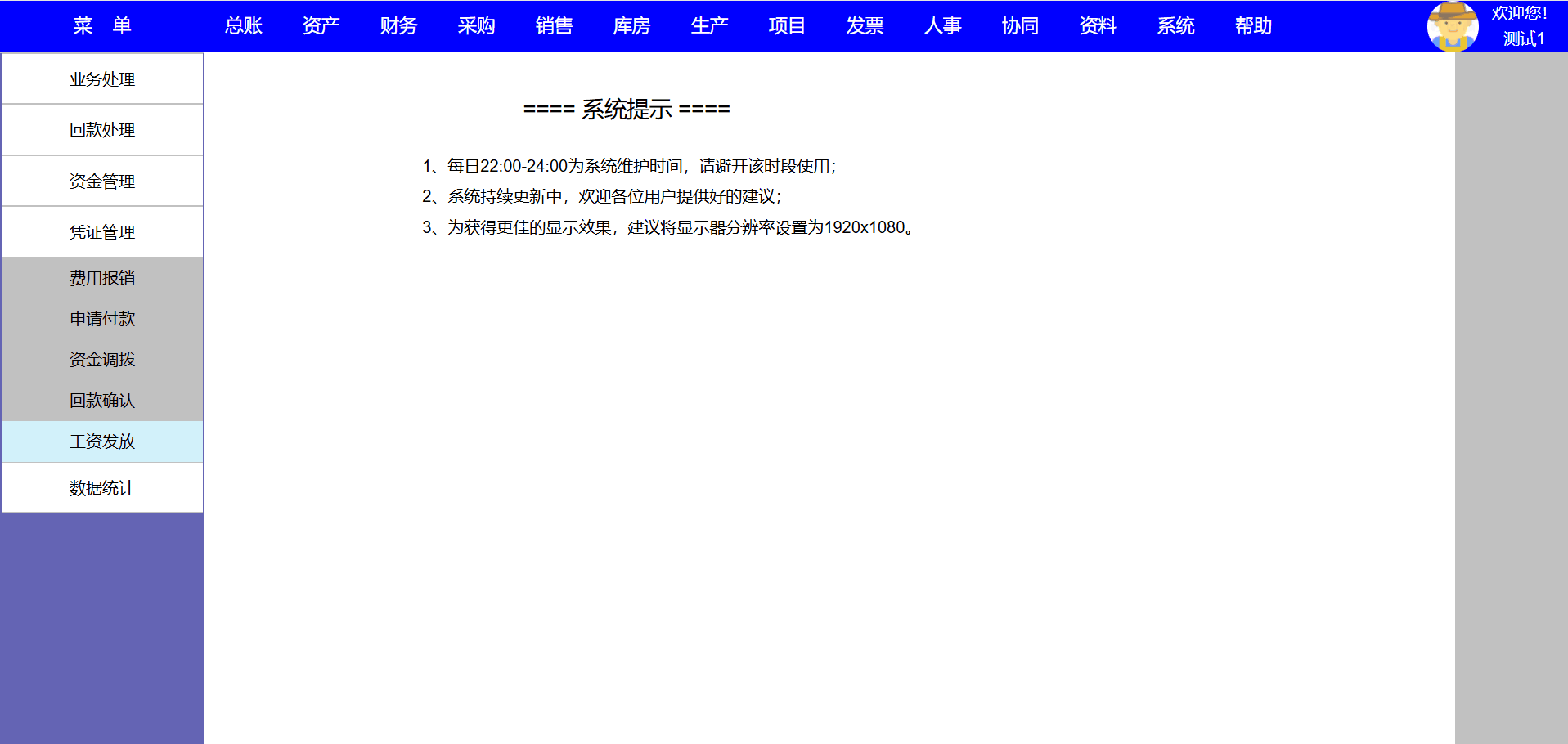The width and height of the screenshot is (1568, 744).
Task: Click the 帮助 menu
Action: 1253,26
